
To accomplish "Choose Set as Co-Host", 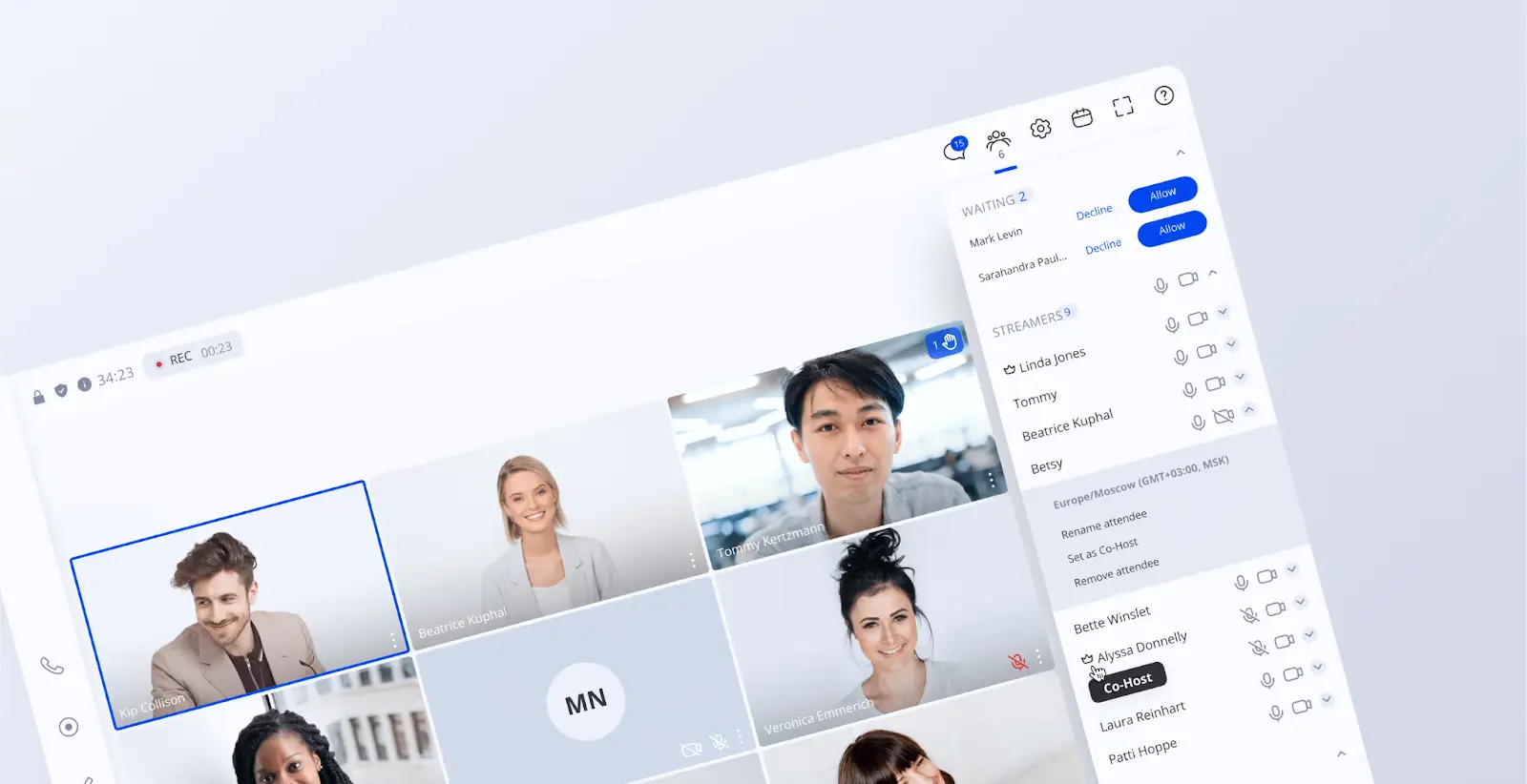I will 1102,549.
